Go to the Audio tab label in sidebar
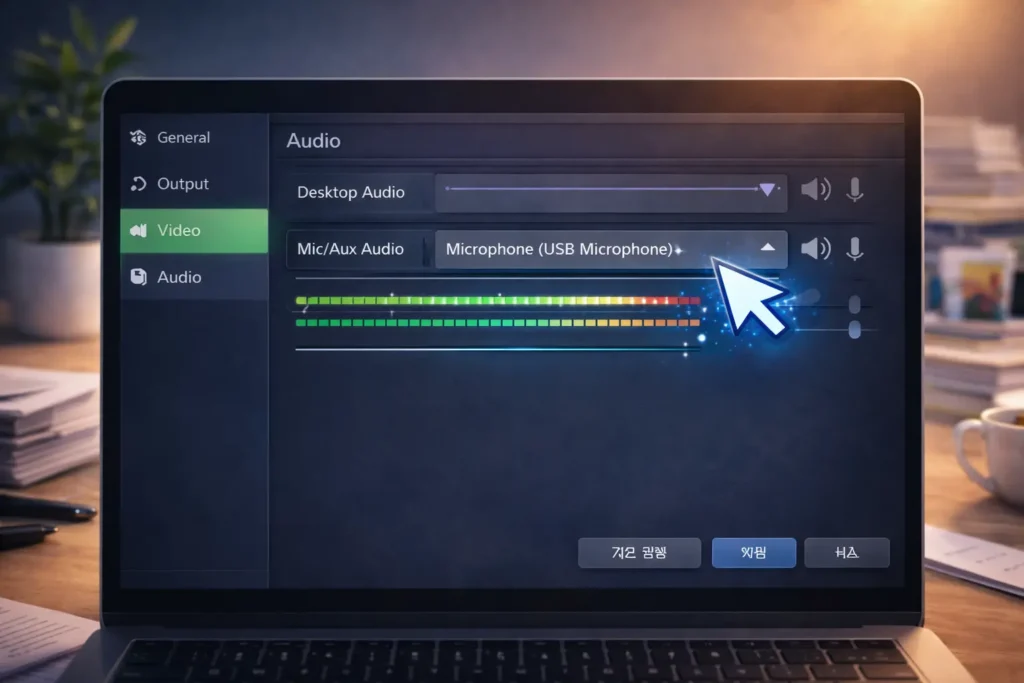 [x=179, y=277]
